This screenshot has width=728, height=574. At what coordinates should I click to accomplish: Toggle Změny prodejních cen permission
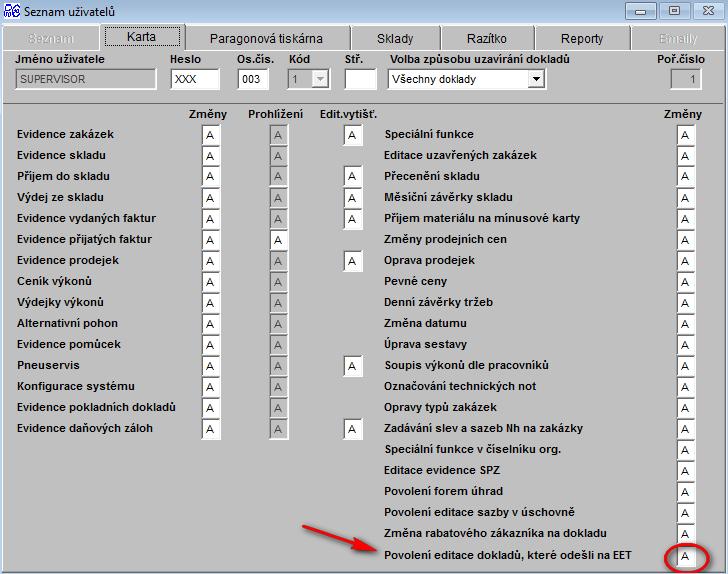pyautogui.click(x=685, y=240)
